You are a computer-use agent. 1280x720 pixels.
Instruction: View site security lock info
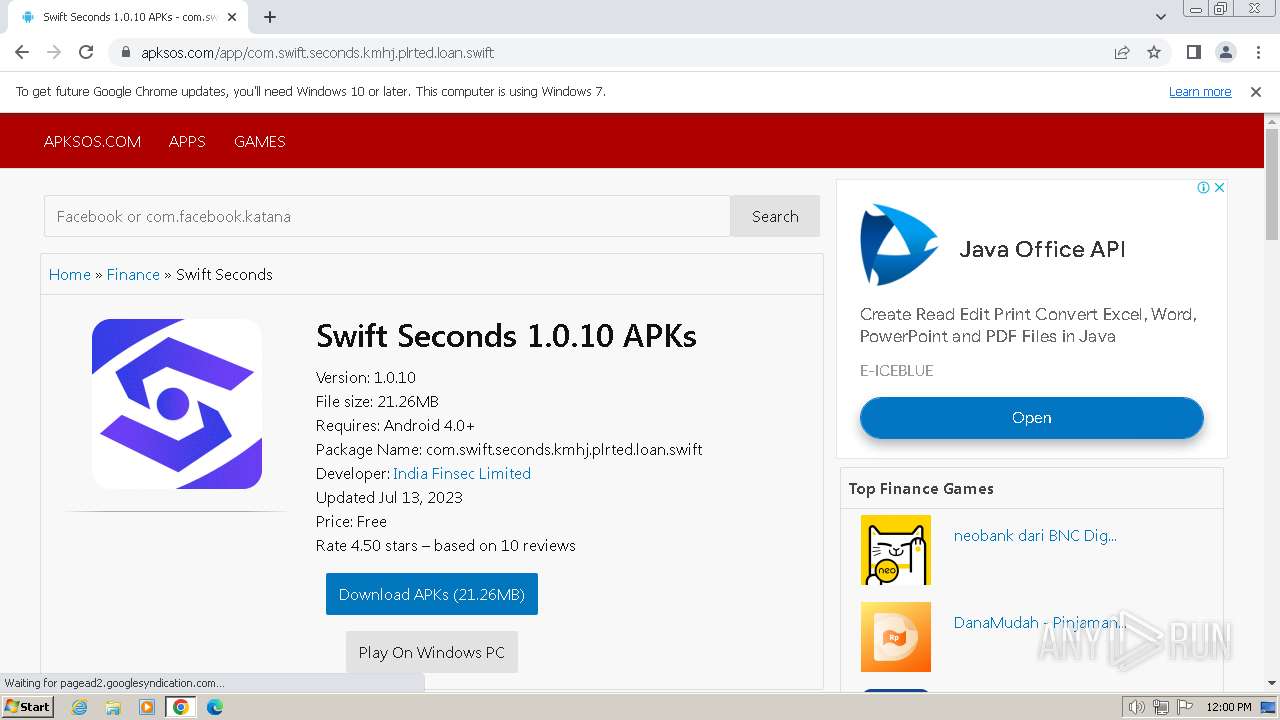pos(126,52)
